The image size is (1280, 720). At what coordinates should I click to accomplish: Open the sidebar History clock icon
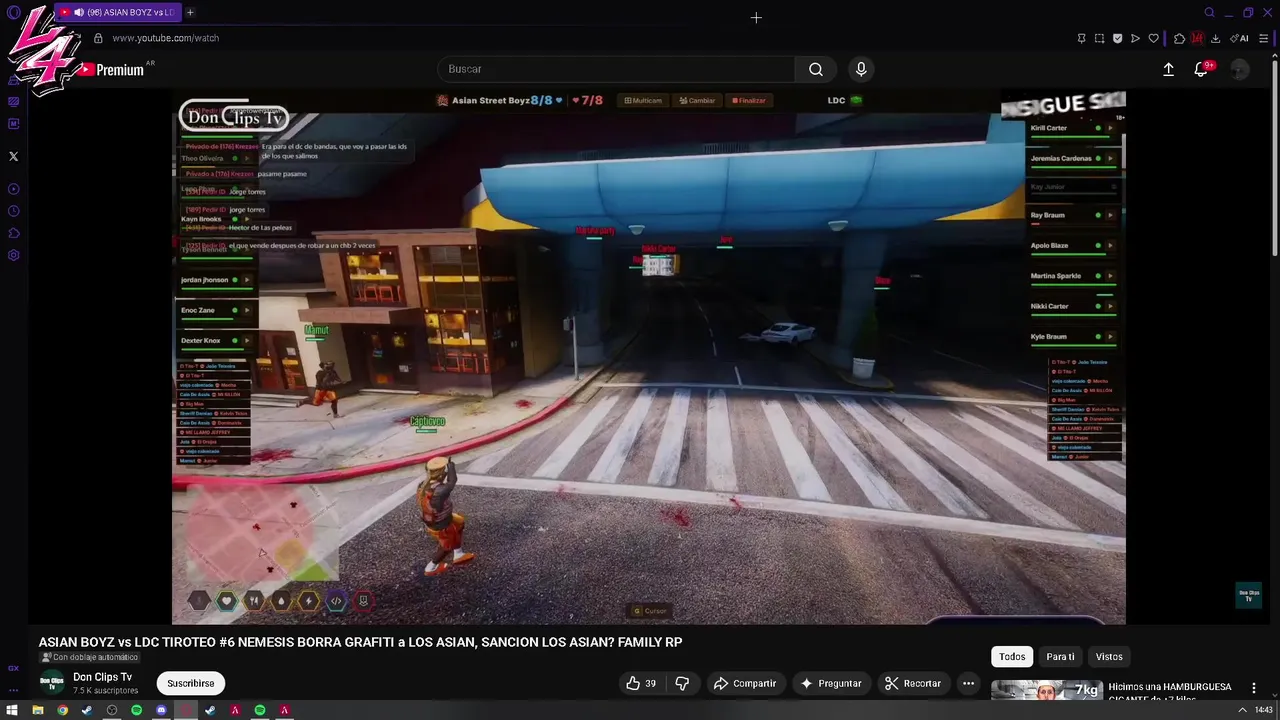(x=14, y=211)
